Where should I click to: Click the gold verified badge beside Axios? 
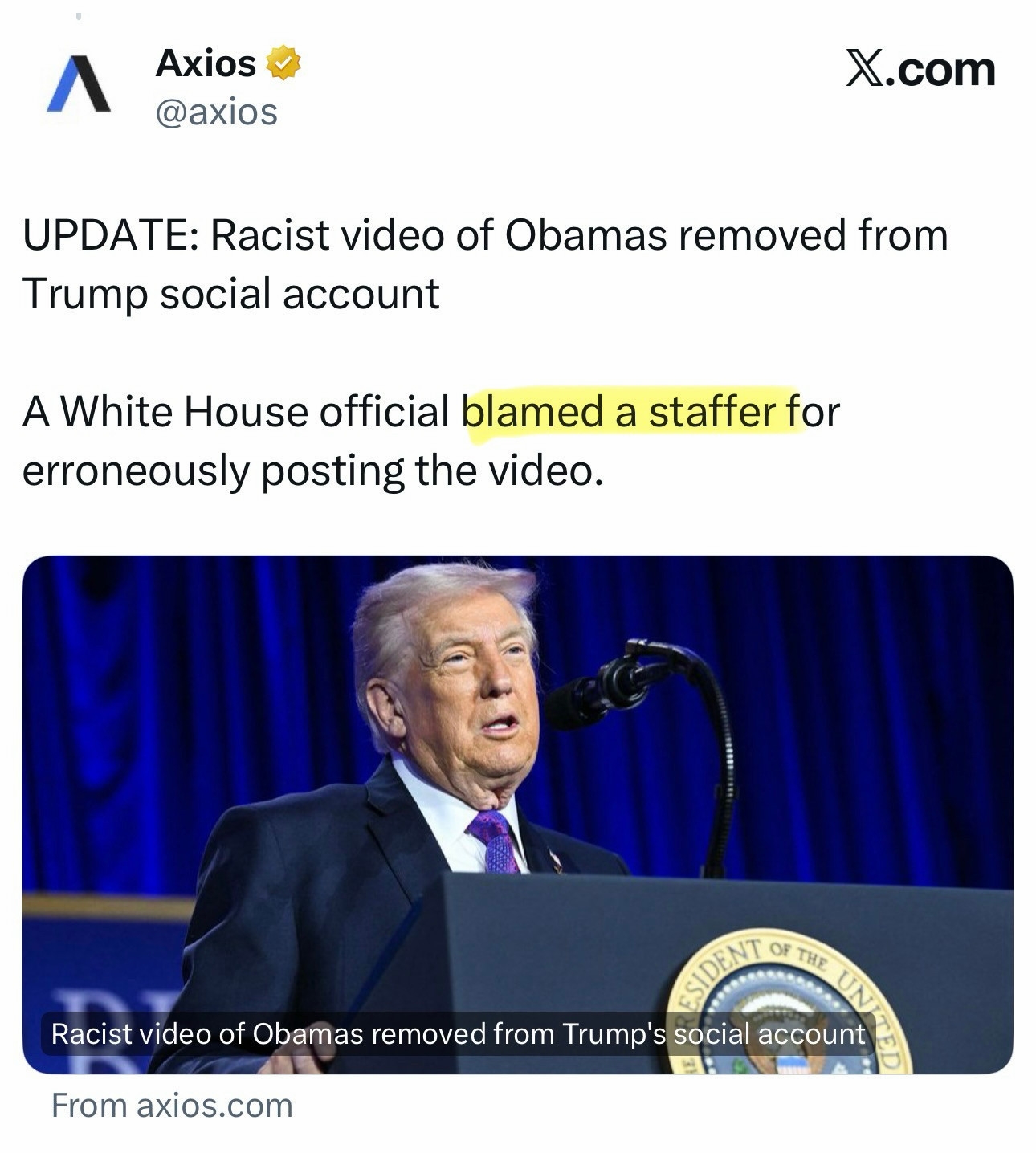[x=283, y=63]
